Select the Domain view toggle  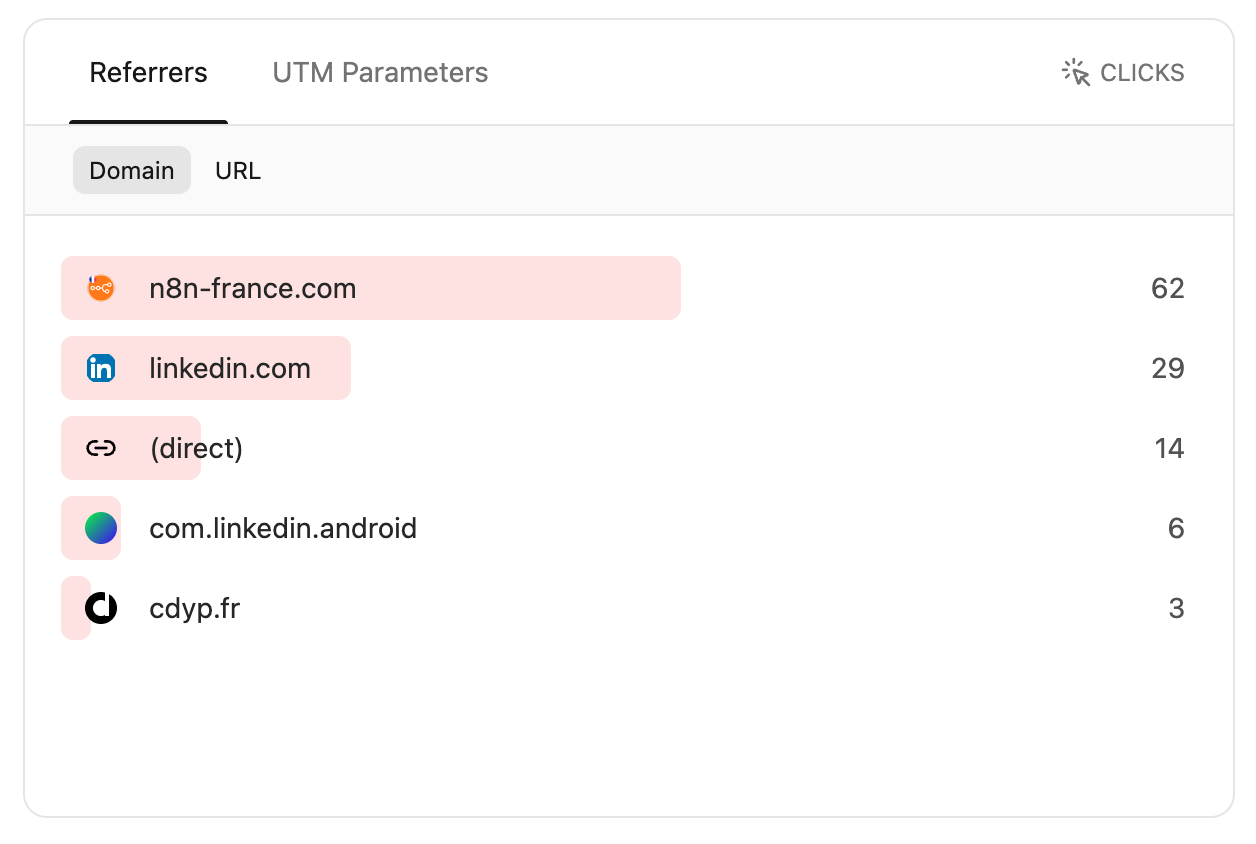pyautogui.click(x=131, y=170)
